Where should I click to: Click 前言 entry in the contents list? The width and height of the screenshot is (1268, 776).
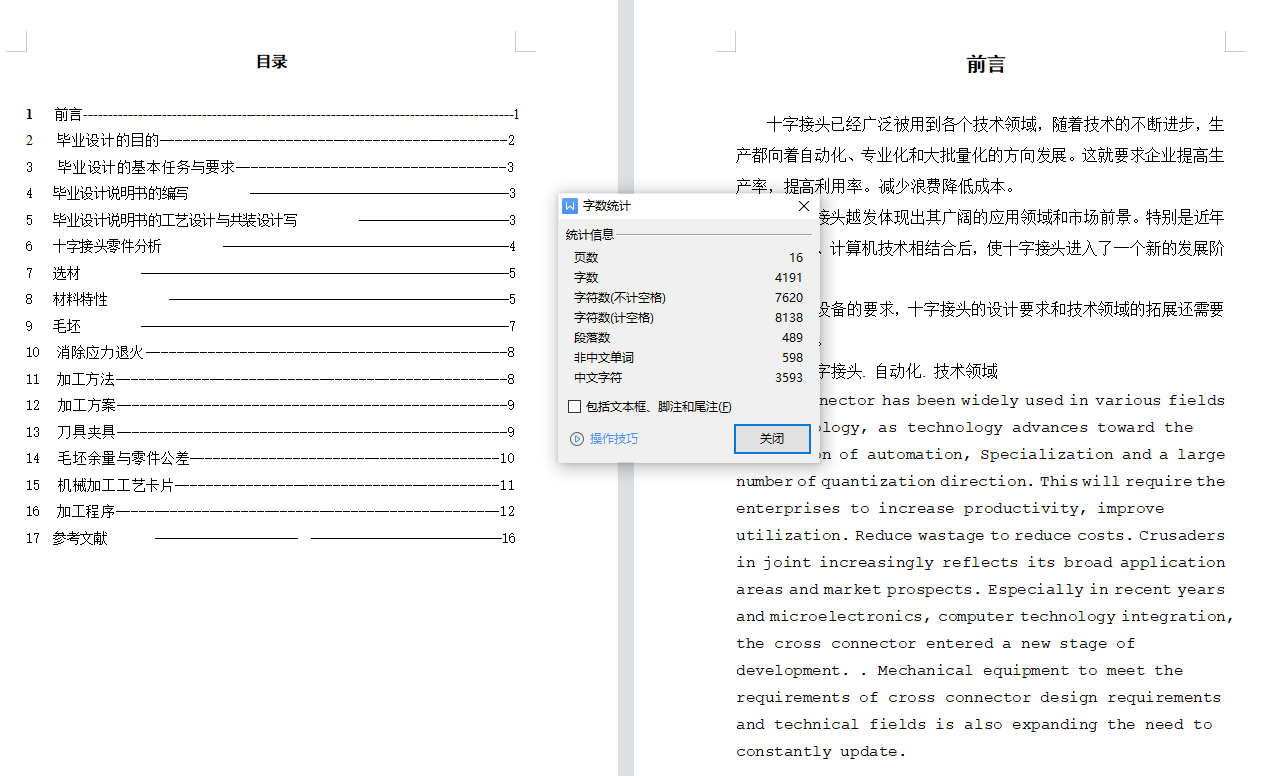coord(68,115)
